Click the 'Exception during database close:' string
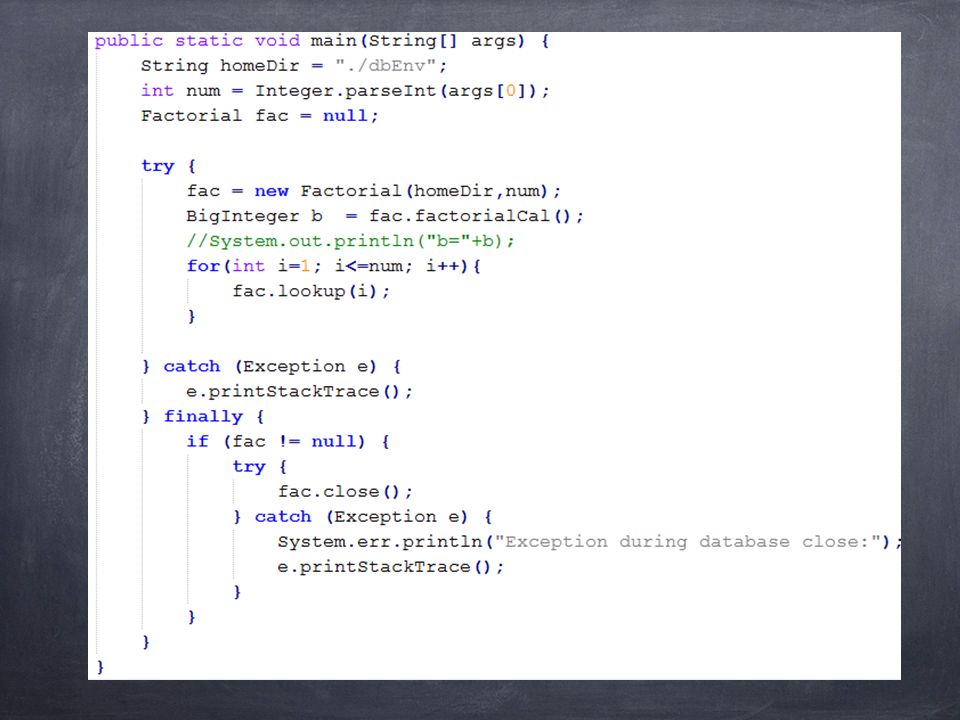This screenshot has height=720, width=960. 688,542
